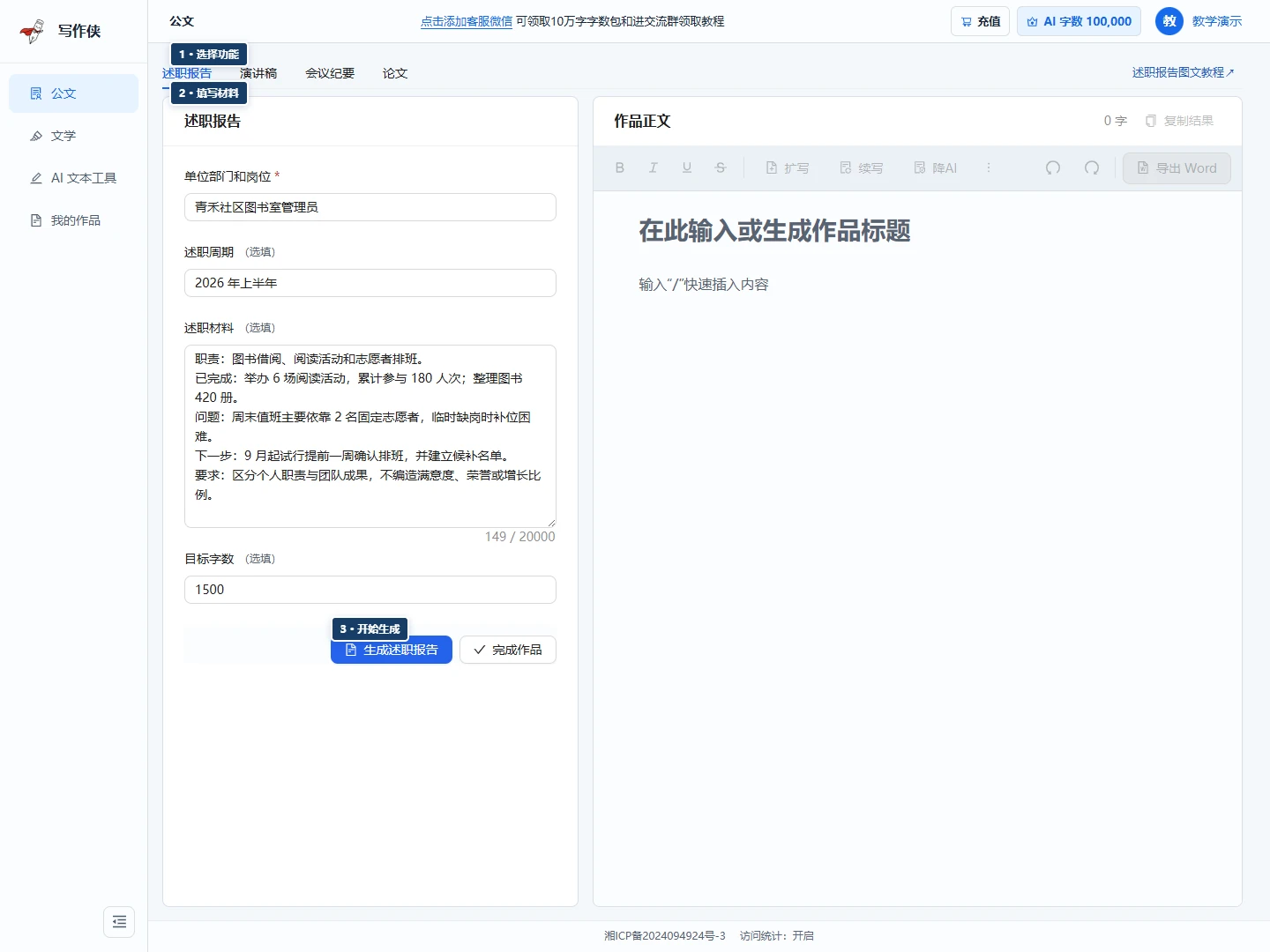Apply strikethrough formatting in the editor toolbar
1270x952 pixels.
coord(721,167)
